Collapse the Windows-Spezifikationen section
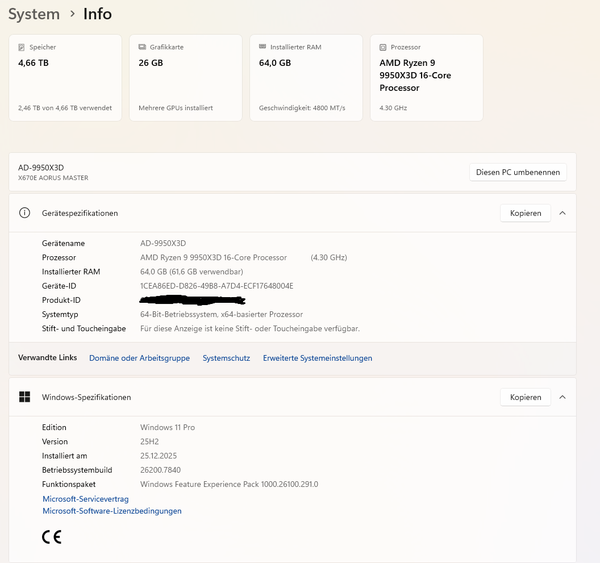The width and height of the screenshot is (600, 563). coord(562,397)
